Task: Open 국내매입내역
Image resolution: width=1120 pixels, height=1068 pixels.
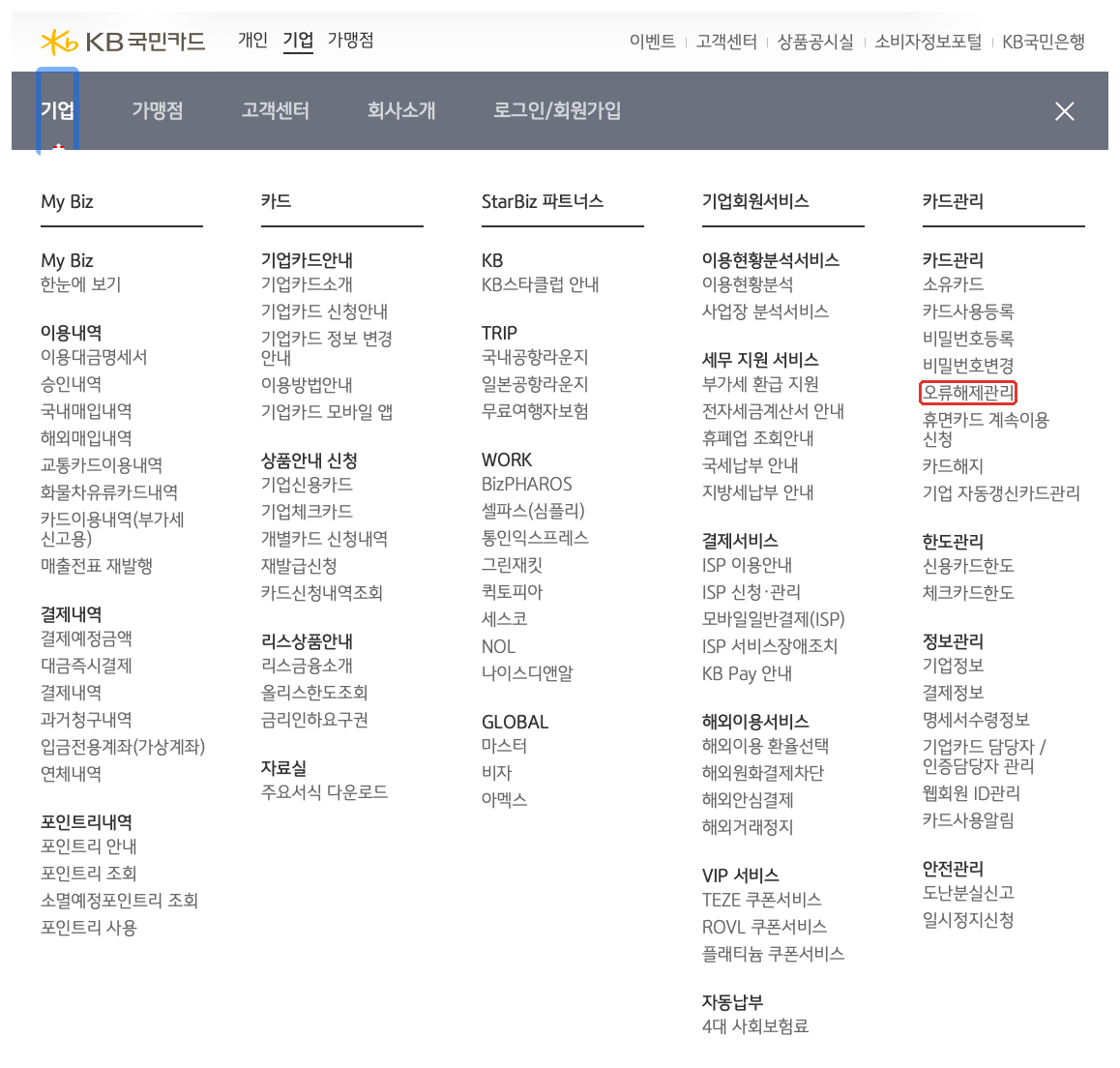Action: coord(86,411)
